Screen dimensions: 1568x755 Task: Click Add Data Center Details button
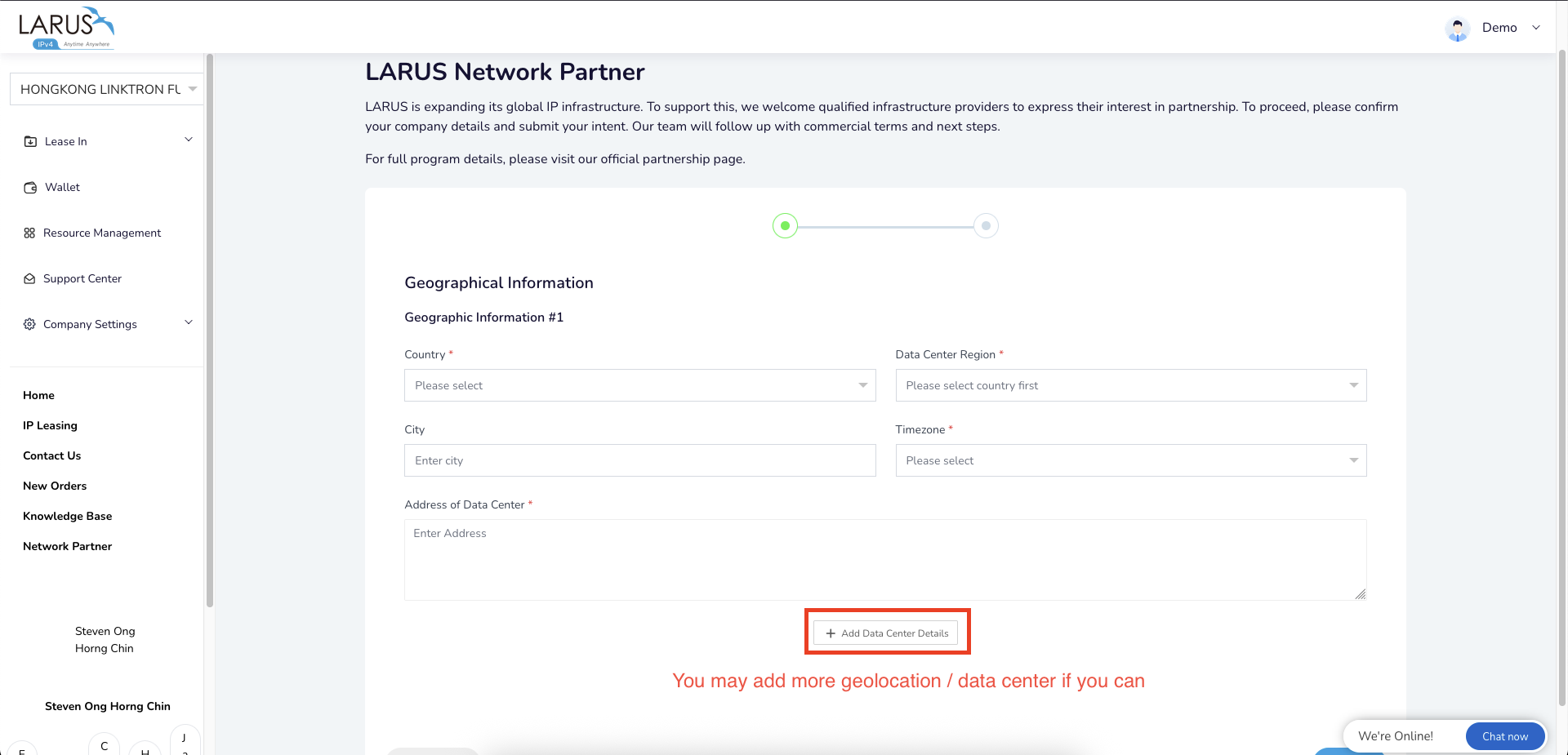886,633
